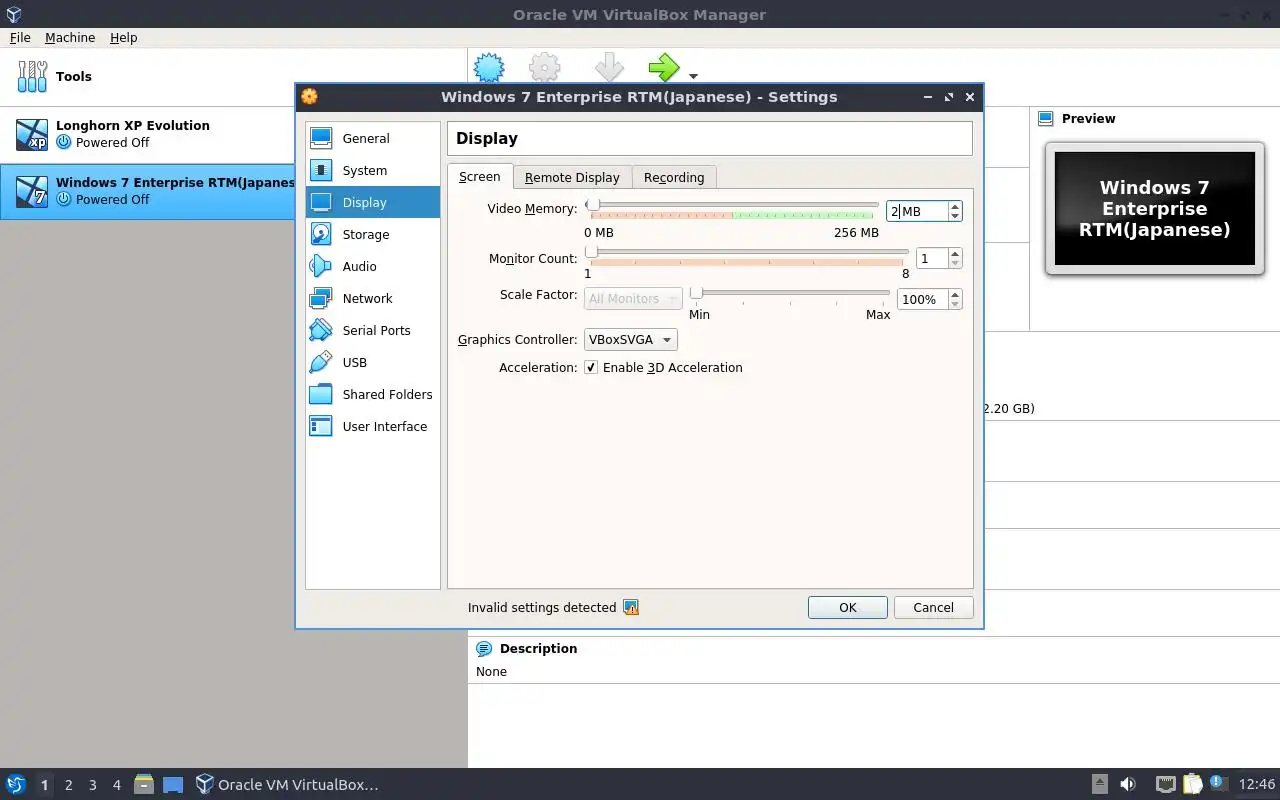The height and width of the screenshot is (800, 1280).
Task: Click the VM preview thumbnail
Action: 1154,208
